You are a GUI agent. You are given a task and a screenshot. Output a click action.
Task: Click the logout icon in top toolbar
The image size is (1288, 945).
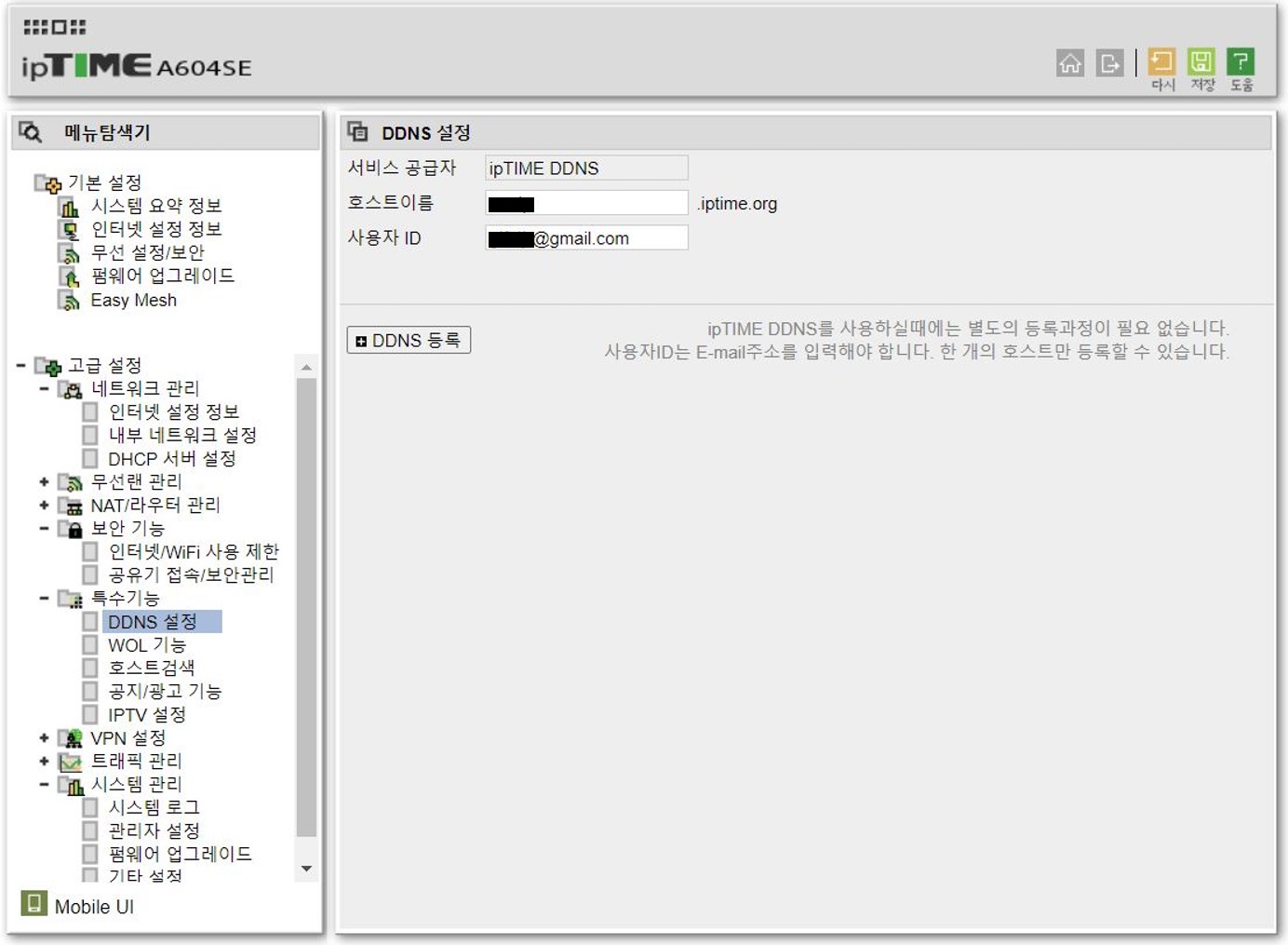(x=1109, y=62)
